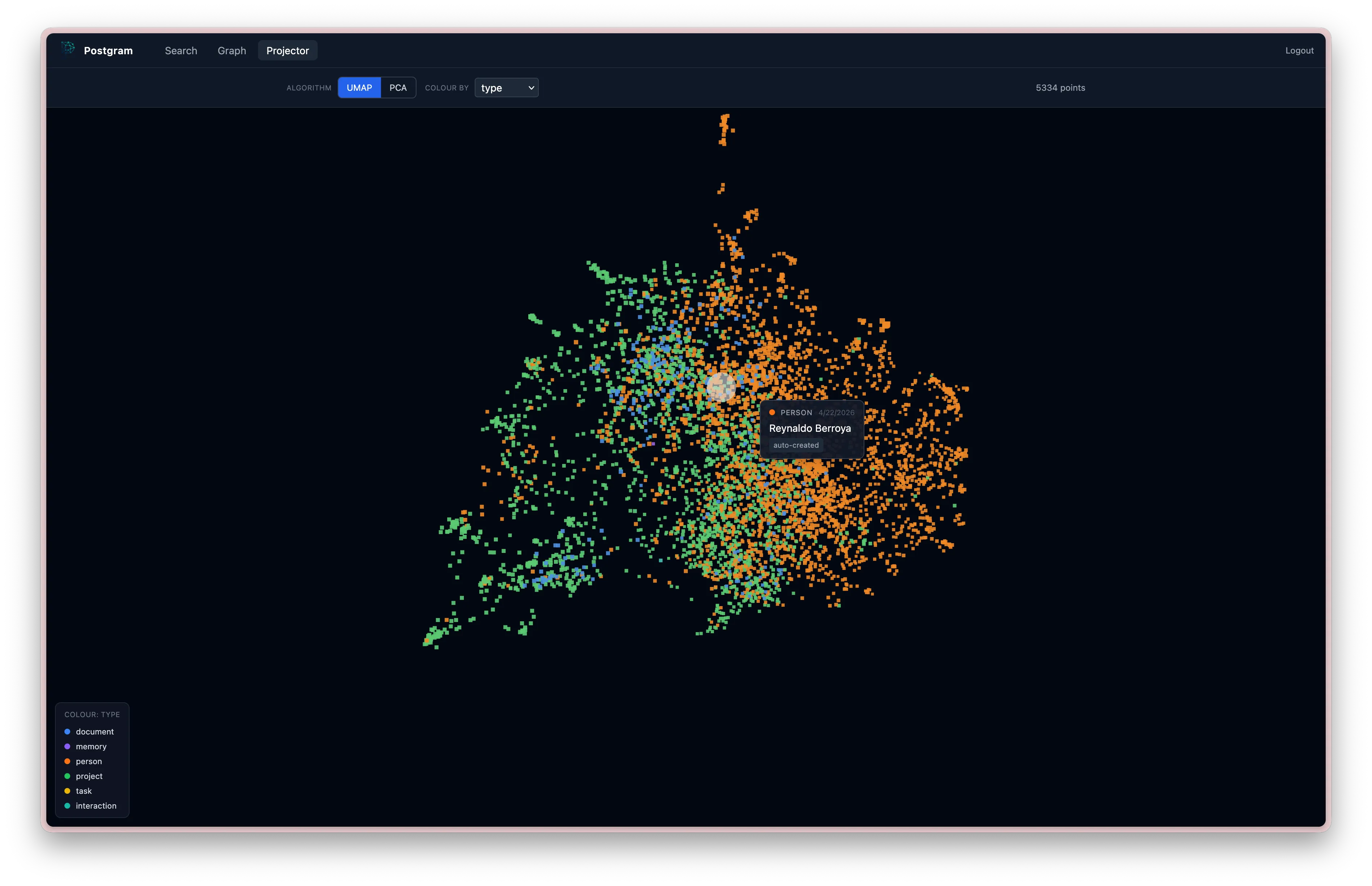Switch to the Graph tab
Image resolution: width=1372 pixels, height=886 pixels.
tap(232, 51)
